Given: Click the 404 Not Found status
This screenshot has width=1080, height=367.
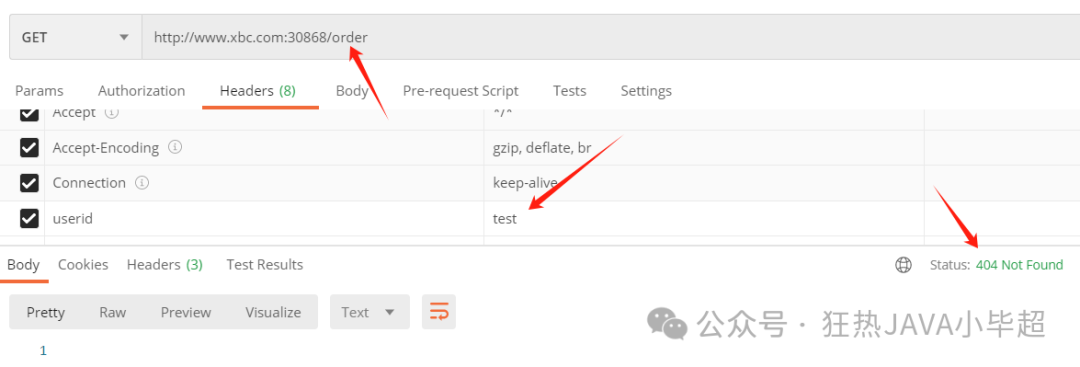Looking at the screenshot, I should pyautogui.click(x=1019, y=265).
